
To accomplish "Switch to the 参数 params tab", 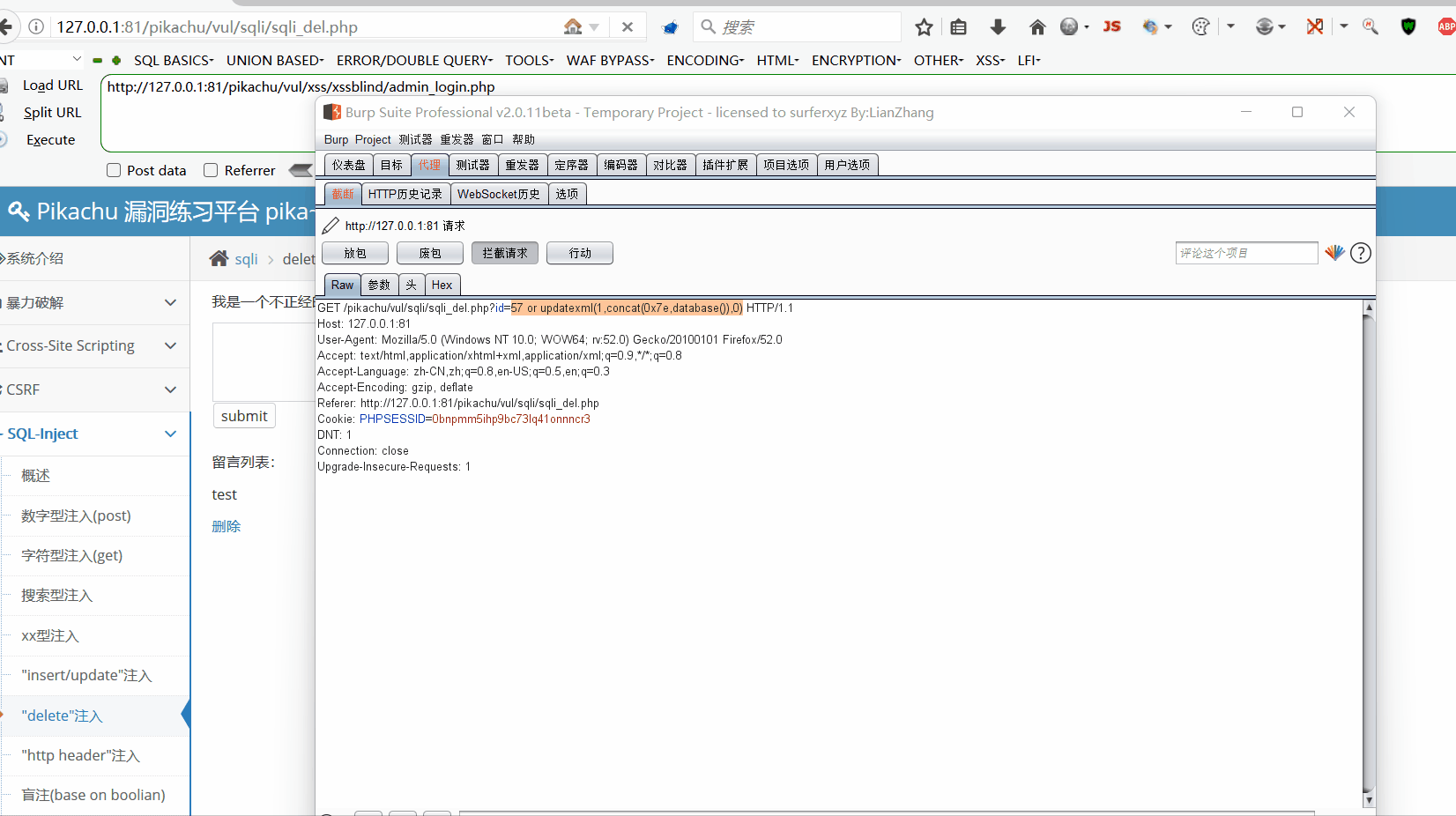I will click(x=379, y=285).
